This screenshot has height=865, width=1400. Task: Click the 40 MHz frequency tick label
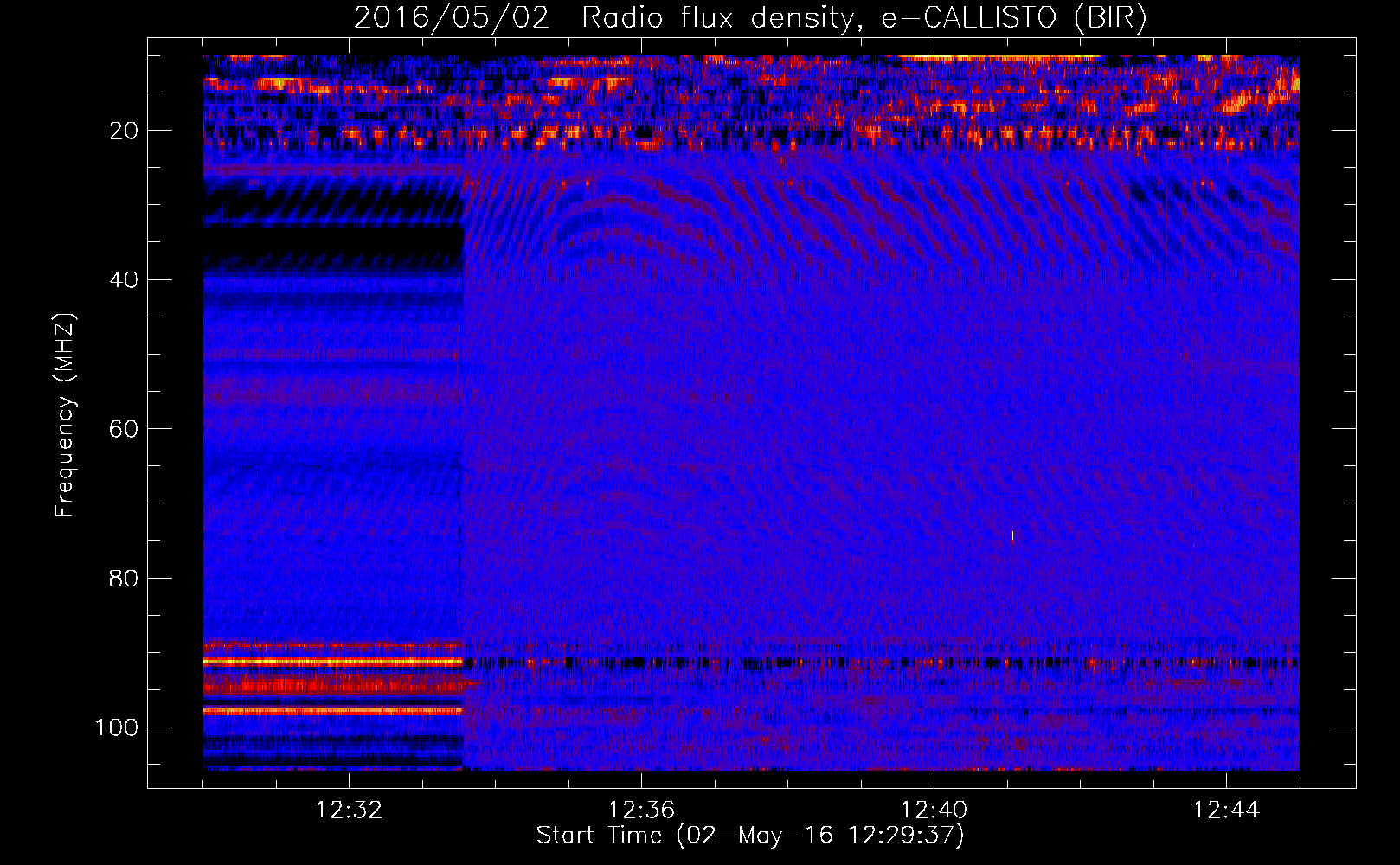point(125,280)
